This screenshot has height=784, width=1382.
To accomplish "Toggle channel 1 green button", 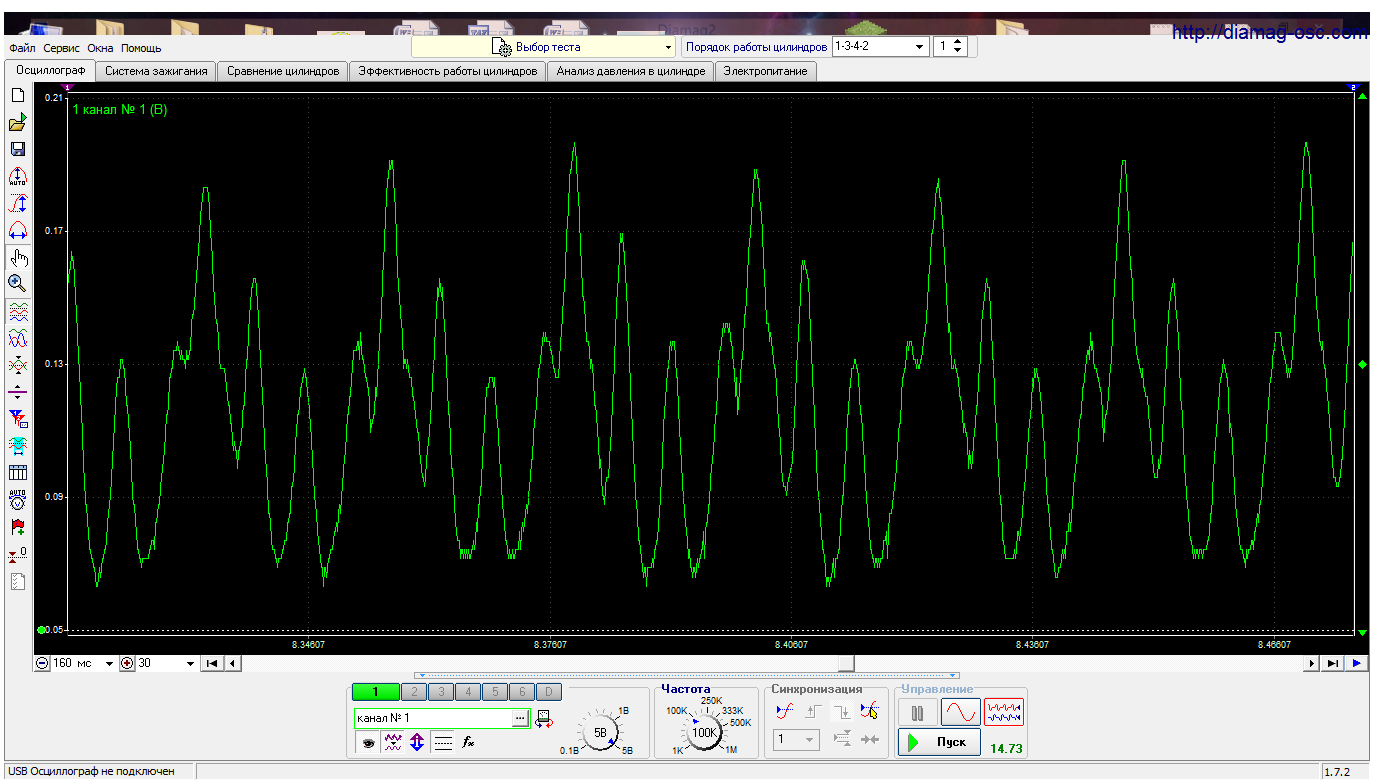I will coord(375,692).
